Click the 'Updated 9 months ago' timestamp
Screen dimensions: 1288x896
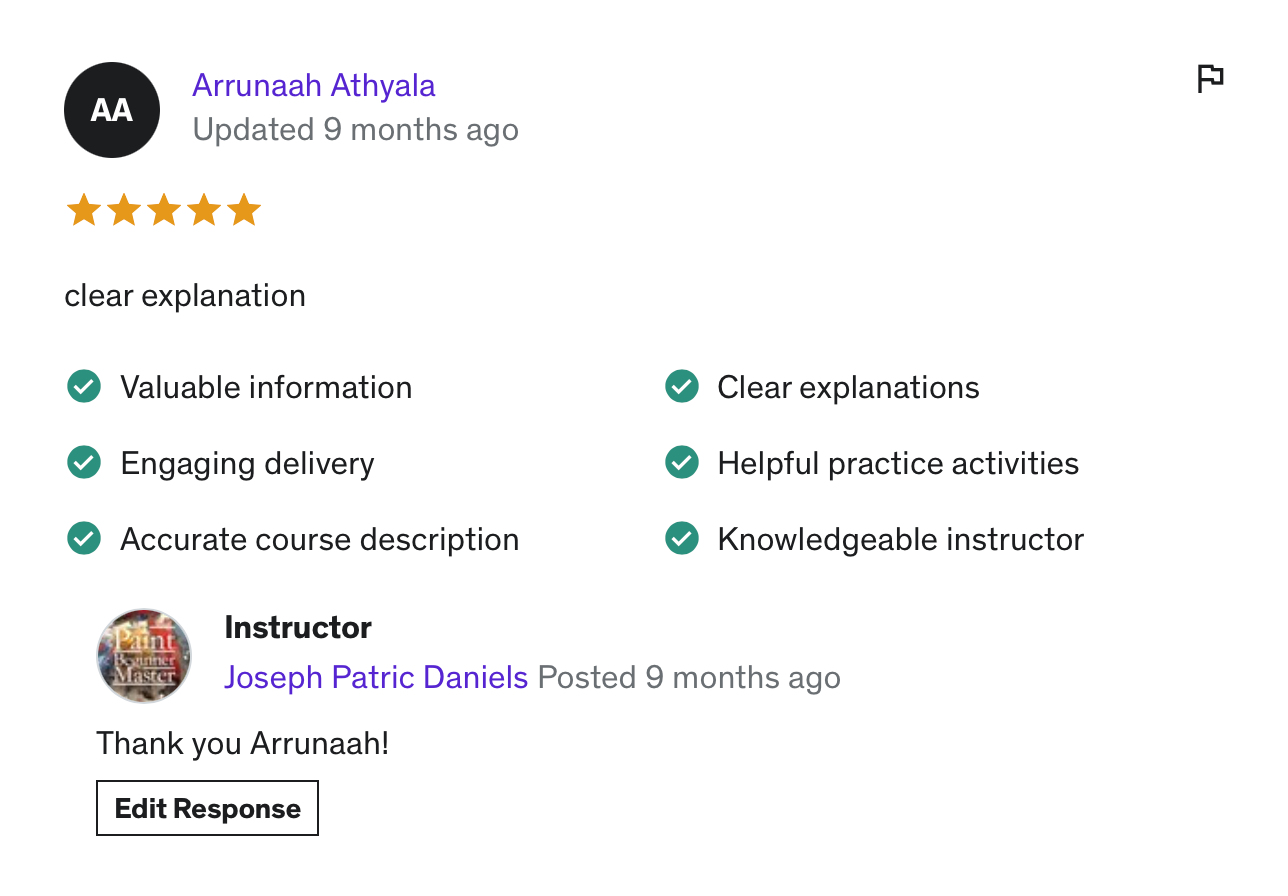[x=355, y=130]
